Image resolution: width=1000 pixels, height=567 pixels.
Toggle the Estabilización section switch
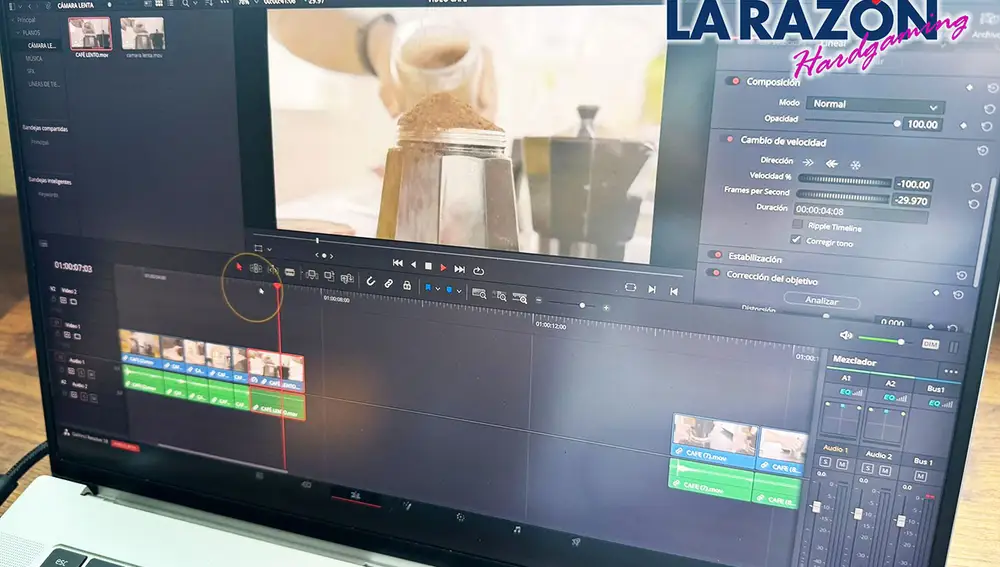coord(714,254)
